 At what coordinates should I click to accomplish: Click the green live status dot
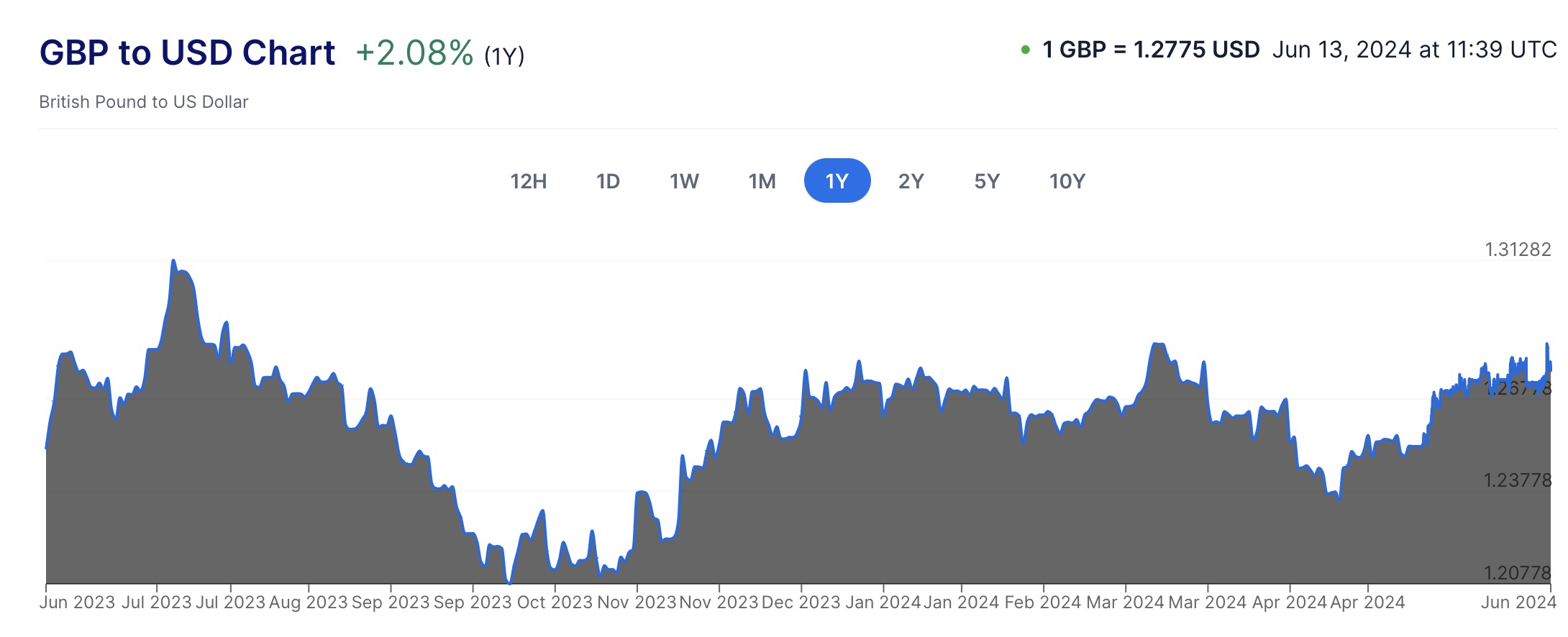(x=1025, y=50)
